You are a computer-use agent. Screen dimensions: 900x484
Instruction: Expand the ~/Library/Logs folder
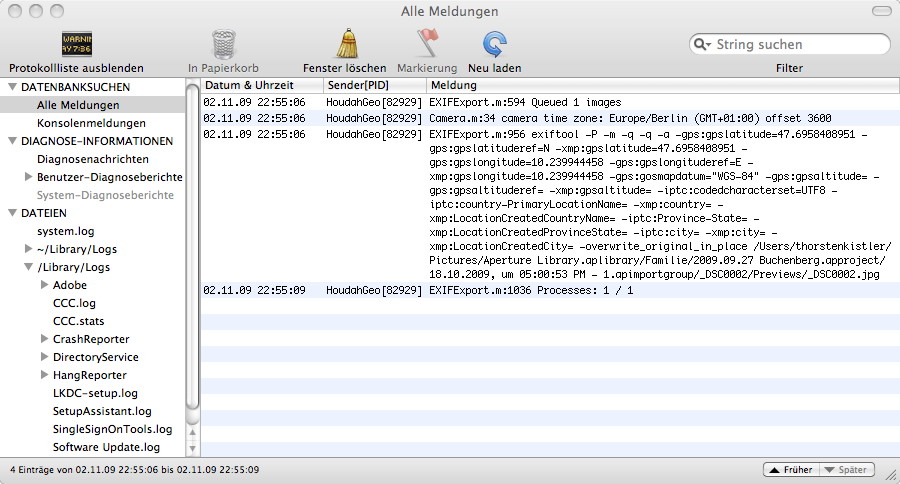coord(28,249)
